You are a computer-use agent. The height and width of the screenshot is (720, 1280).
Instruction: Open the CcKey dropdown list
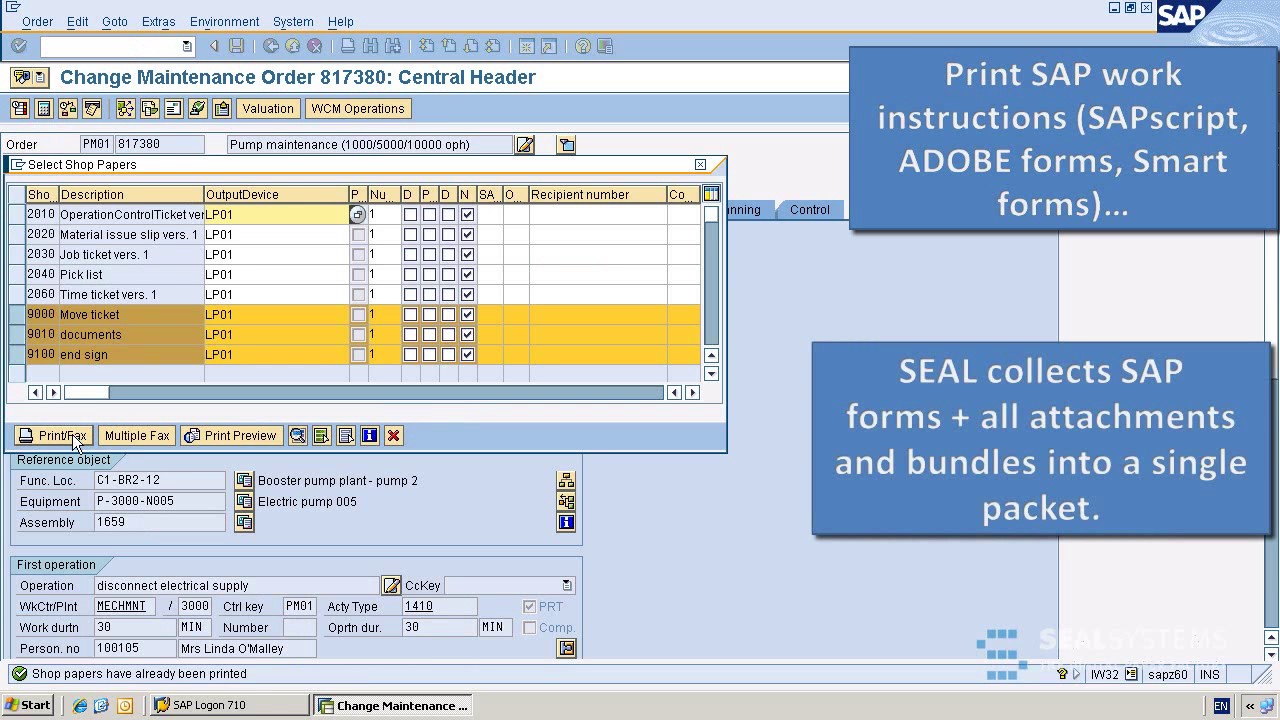(567, 586)
